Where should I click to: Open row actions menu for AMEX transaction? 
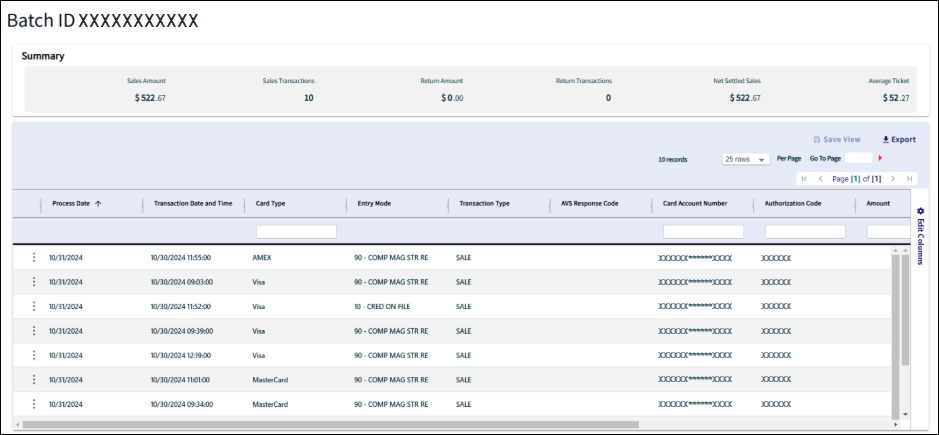click(33, 257)
